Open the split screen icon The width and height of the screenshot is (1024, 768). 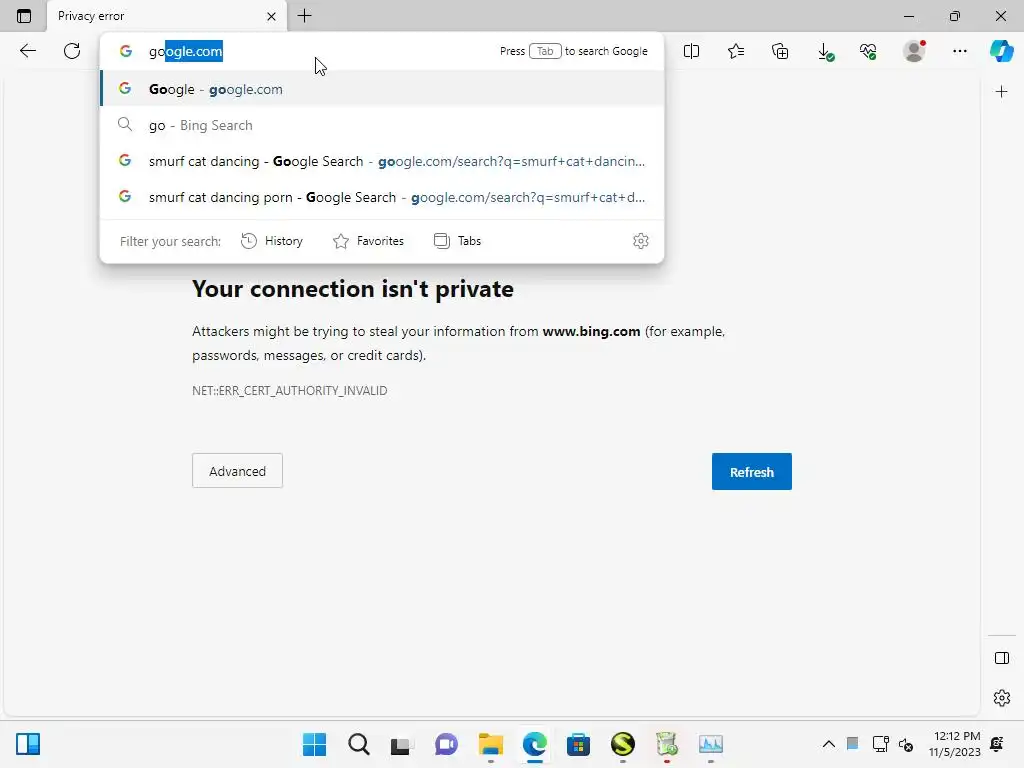[x=691, y=51]
